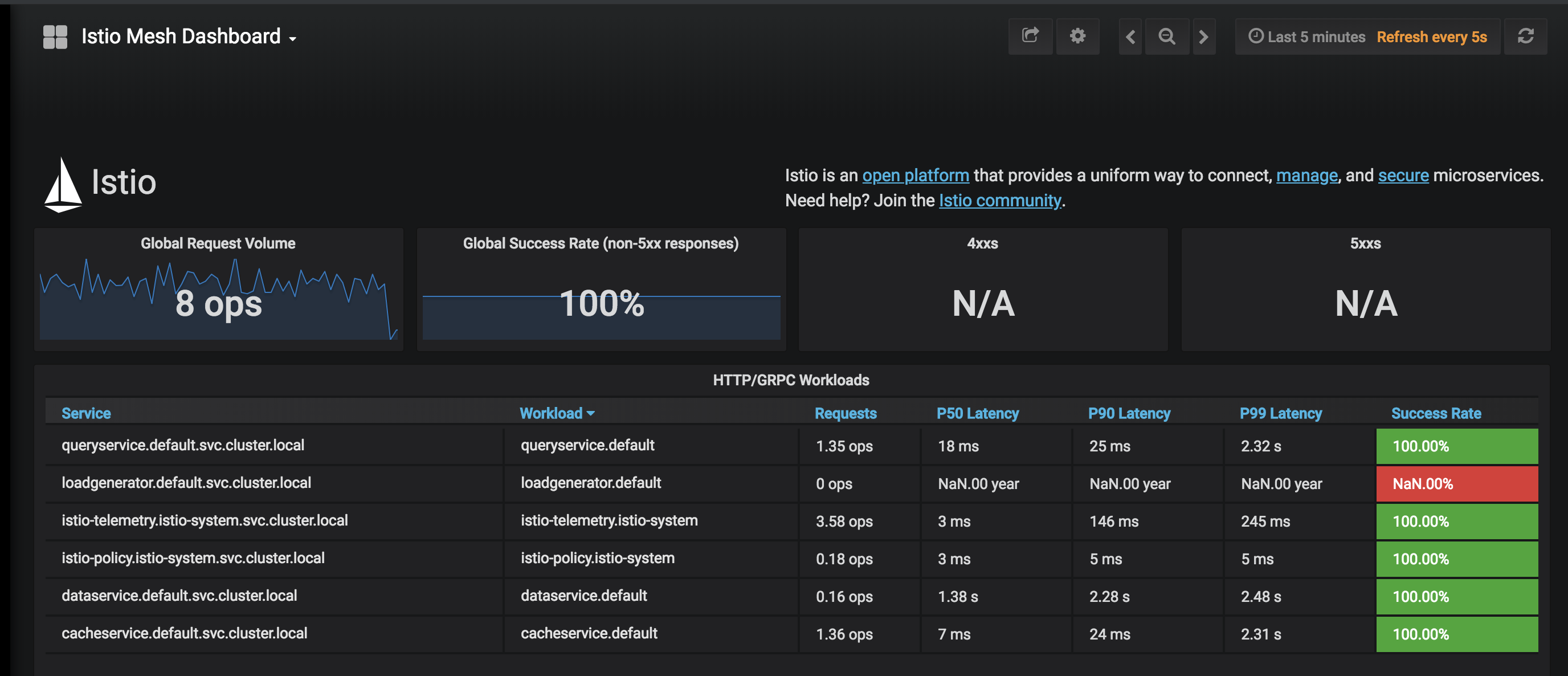Click cacheservice.default workload cell
Image resolution: width=1568 pixels, height=676 pixels.
coord(651,634)
